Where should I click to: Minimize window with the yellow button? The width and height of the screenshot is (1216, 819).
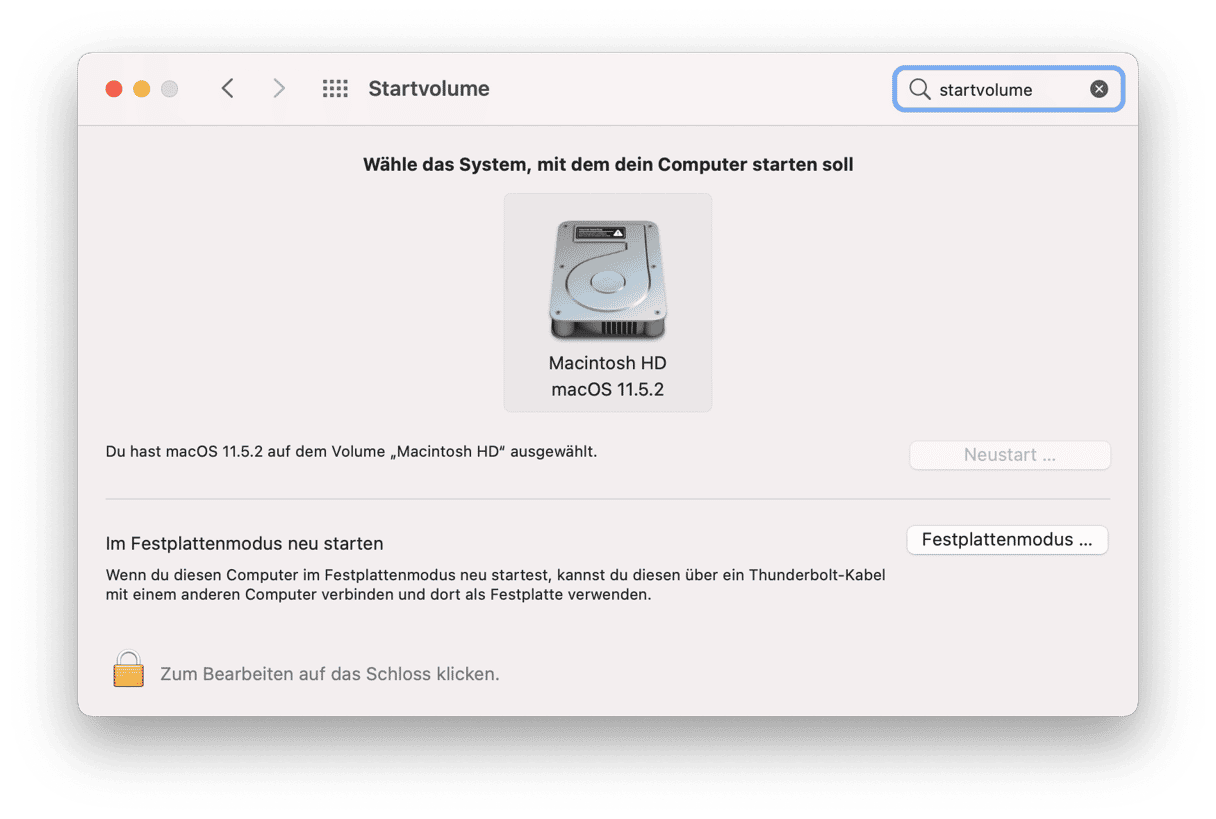click(142, 89)
